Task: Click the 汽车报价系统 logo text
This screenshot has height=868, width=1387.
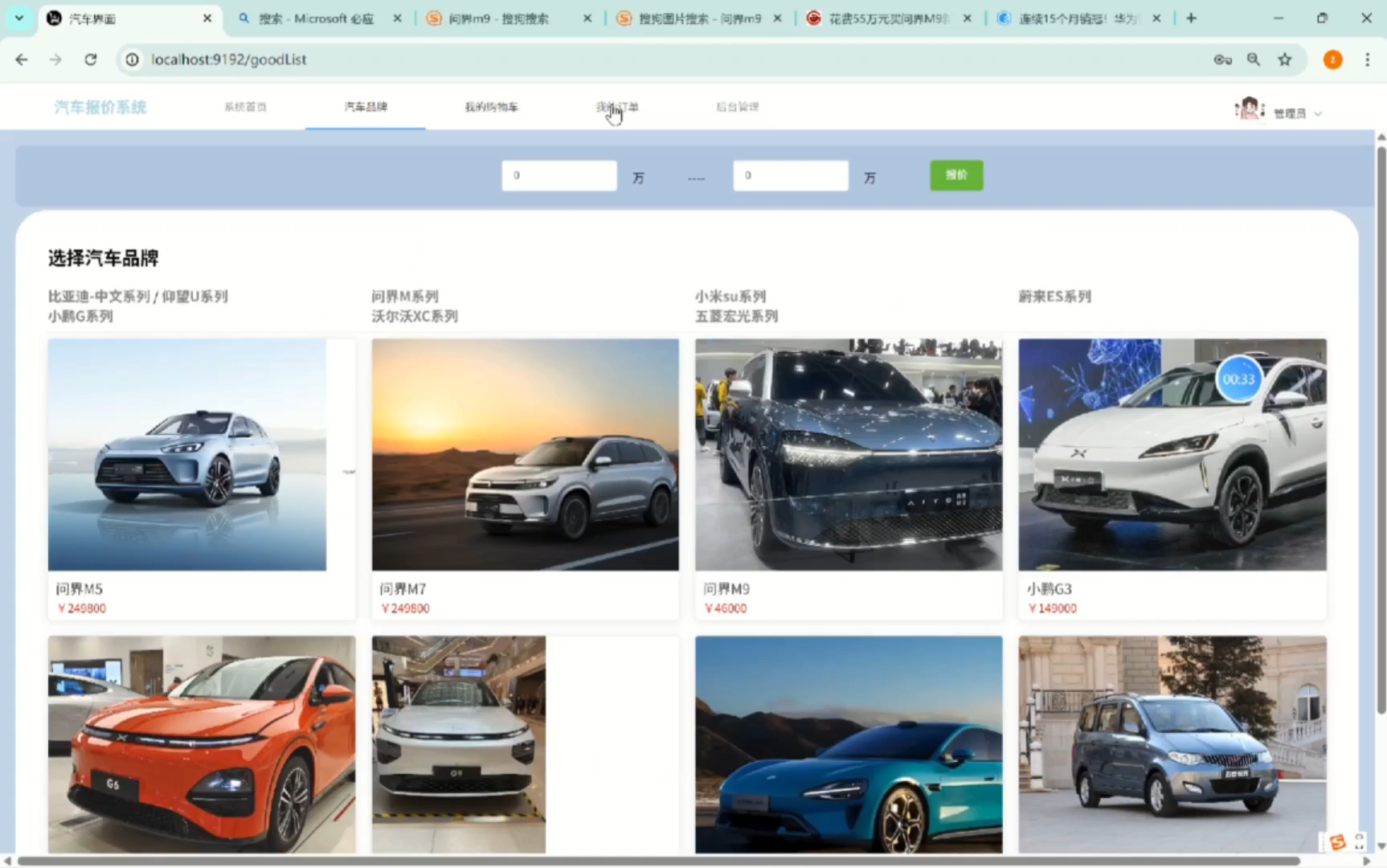Action: (x=100, y=107)
